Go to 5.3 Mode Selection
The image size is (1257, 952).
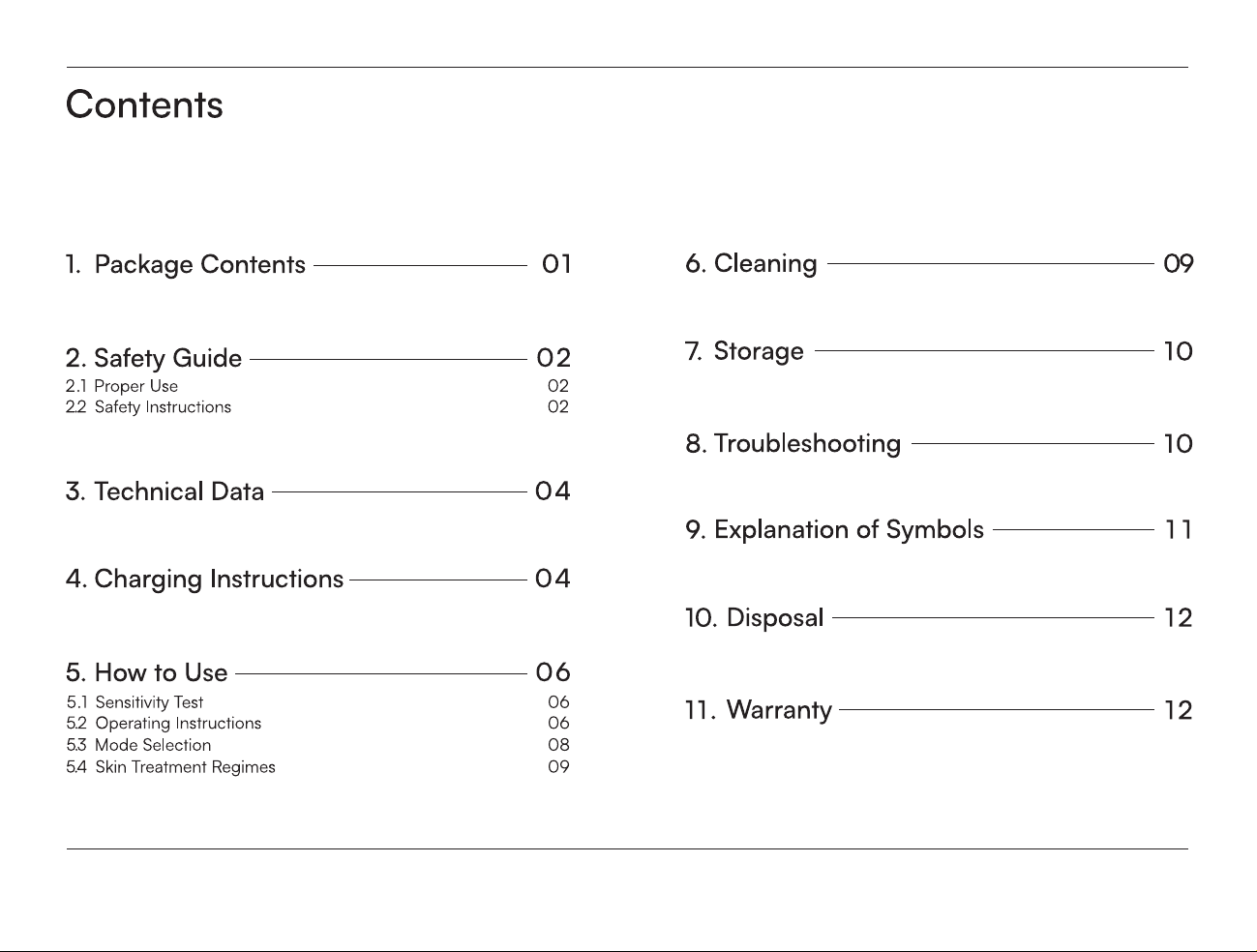pyautogui.click(x=138, y=745)
